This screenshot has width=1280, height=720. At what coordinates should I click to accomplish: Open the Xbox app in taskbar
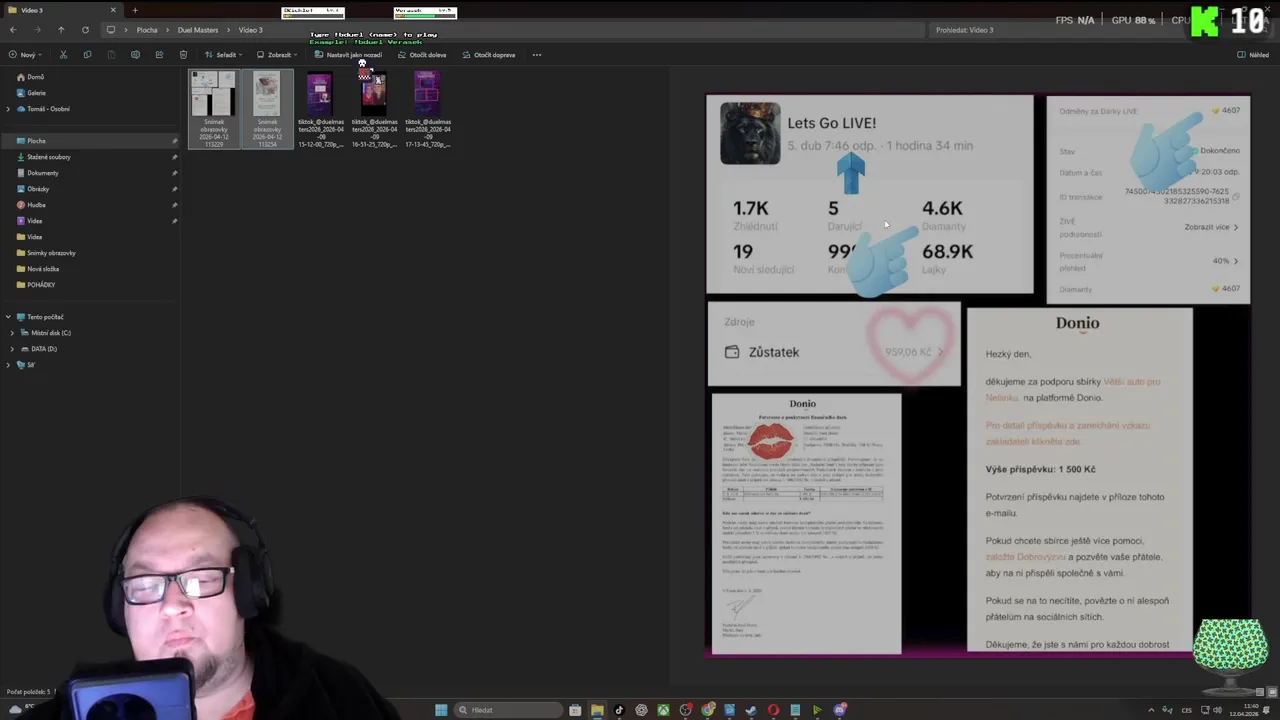click(x=663, y=710)
